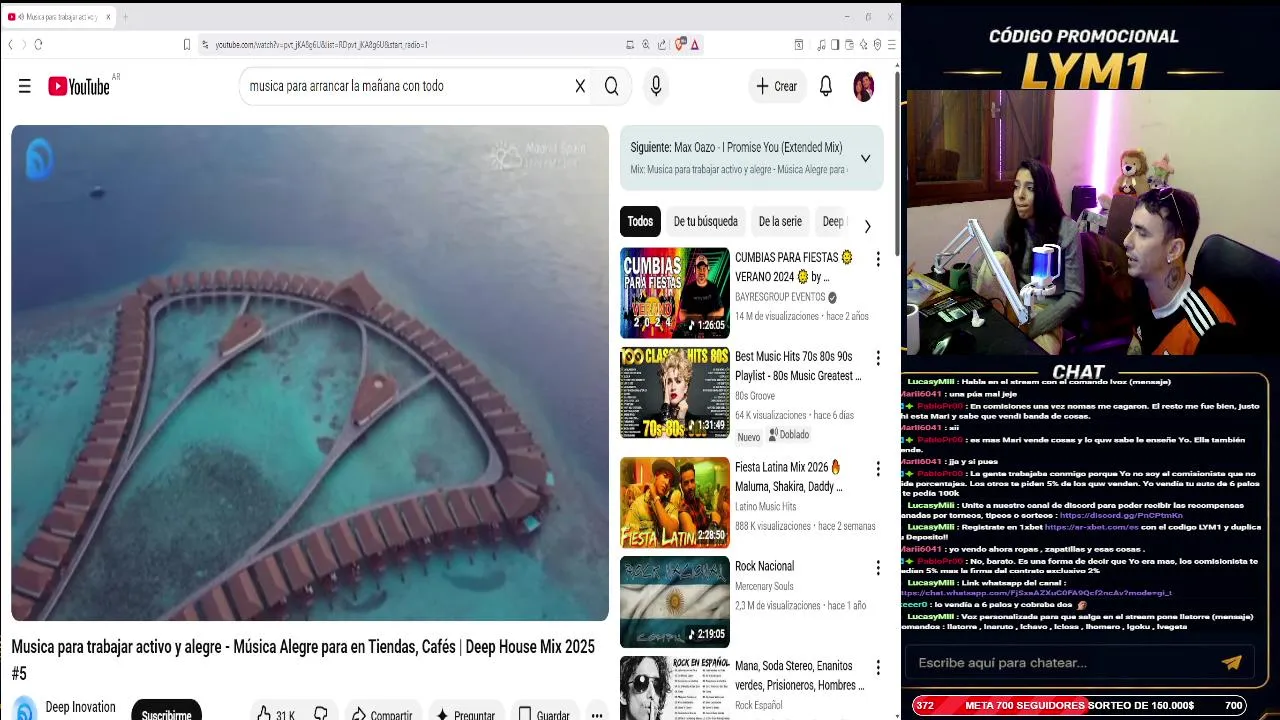Open the YouTube hamburger guide menu
1280x720 pixels.
[25, 86]
